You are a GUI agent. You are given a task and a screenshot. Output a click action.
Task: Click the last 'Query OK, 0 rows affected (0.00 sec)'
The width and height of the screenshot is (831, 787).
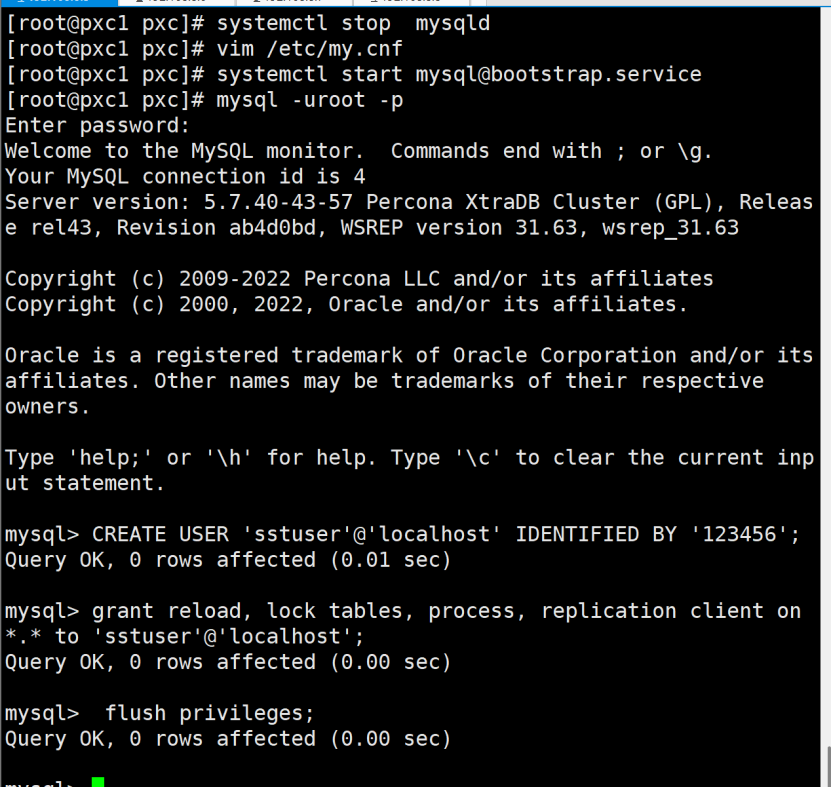228,739
